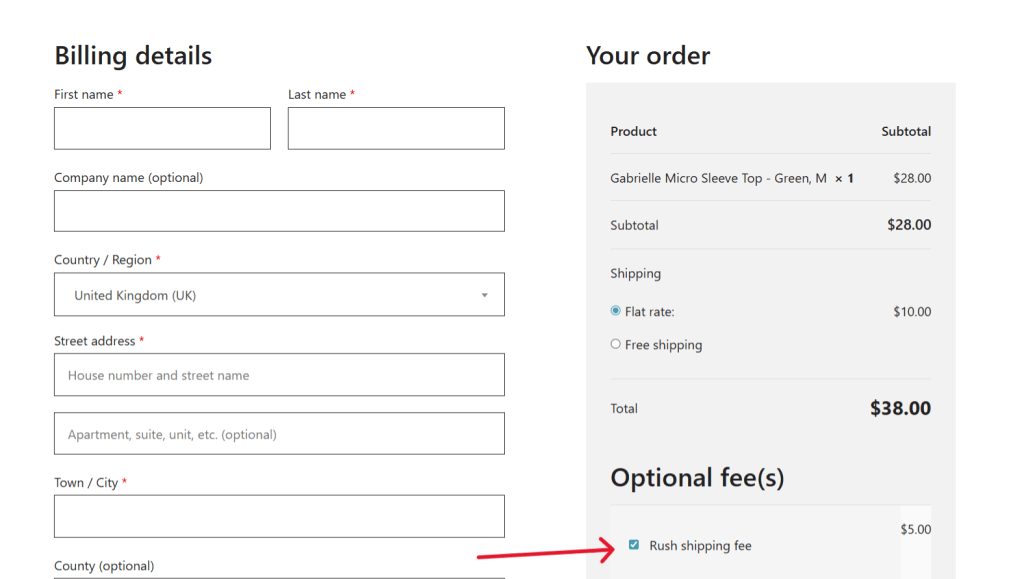This screenshot has height=579, width=1024.
Task: Focus the Company name text box
Action: 279,211
